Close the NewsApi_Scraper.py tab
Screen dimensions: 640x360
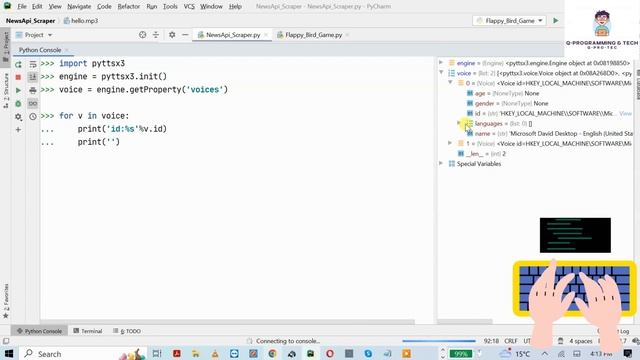pos(266,35)
